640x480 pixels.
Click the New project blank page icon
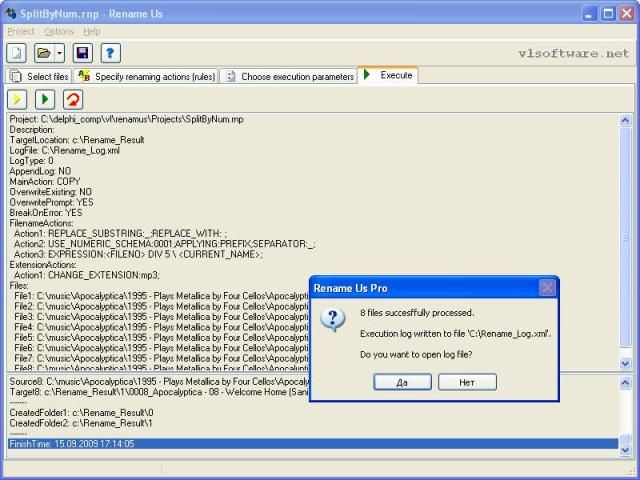(x=17, y=53)
